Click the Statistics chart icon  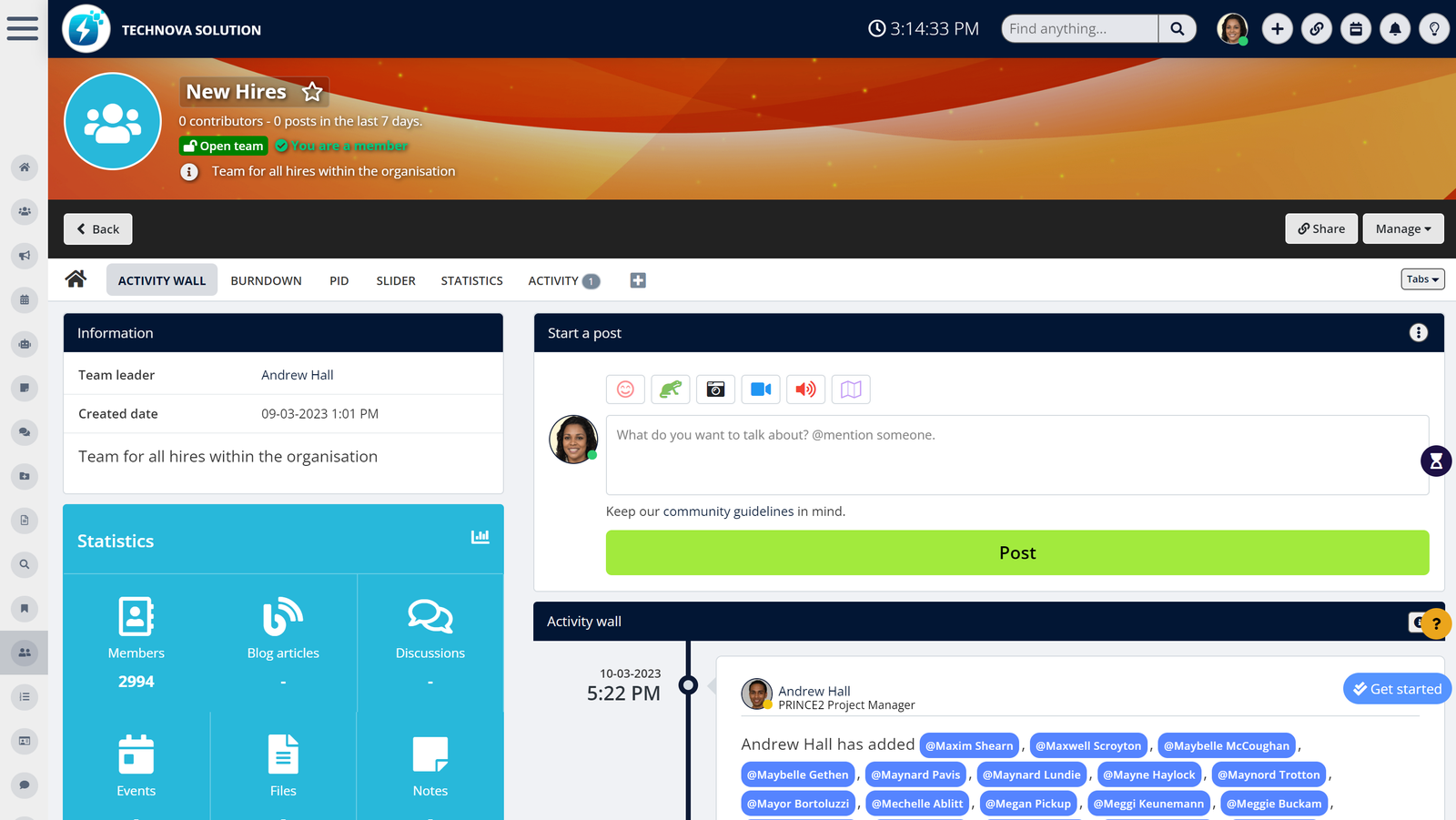[480, 537]
